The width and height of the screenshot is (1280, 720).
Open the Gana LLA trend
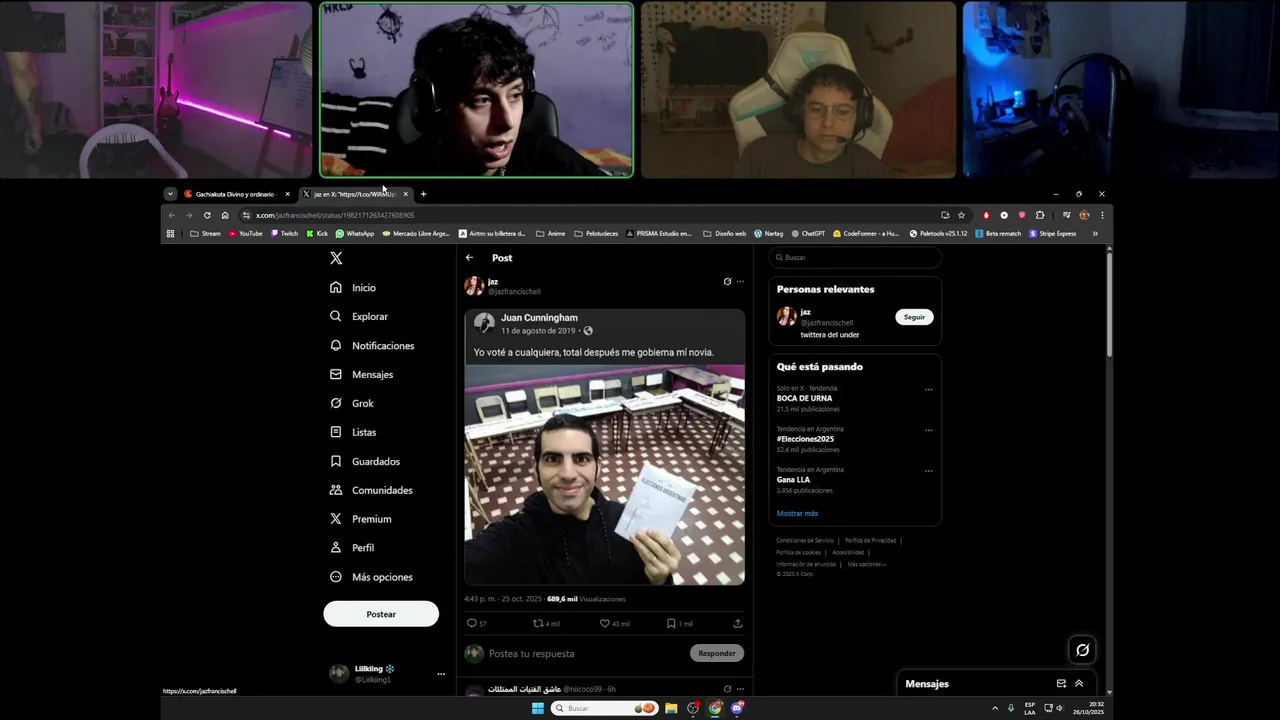click(x=793, y=480)
